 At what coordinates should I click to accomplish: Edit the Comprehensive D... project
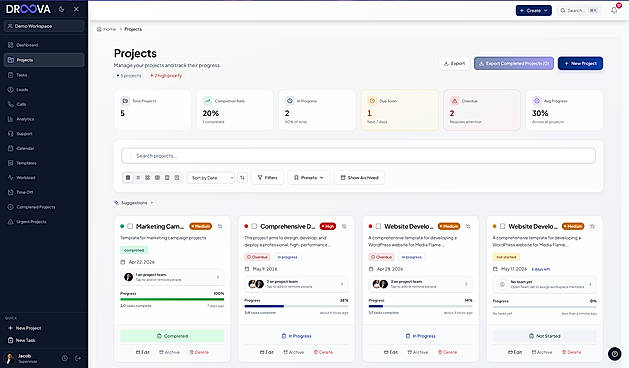pyautogui.click(x=267, y=352)
